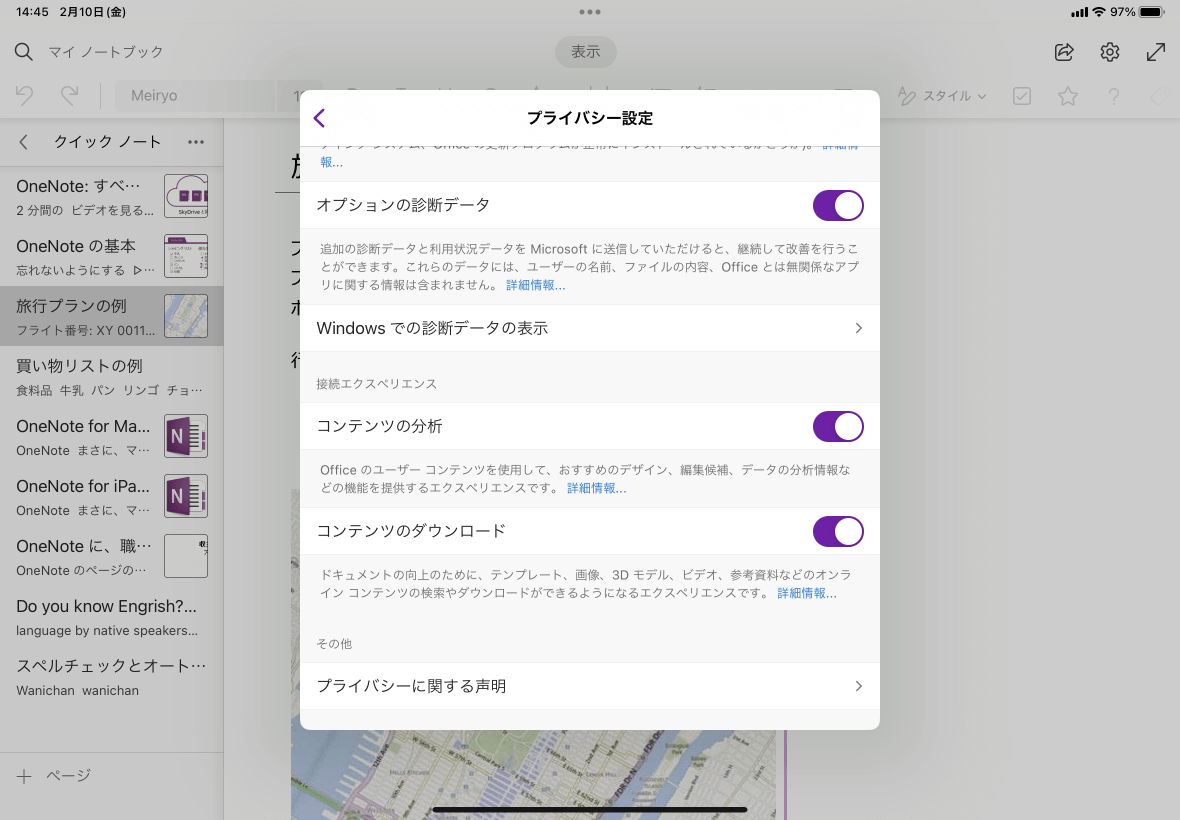
Task: Open the OneNote for iPa... page
Action: [x=111, y=497]
